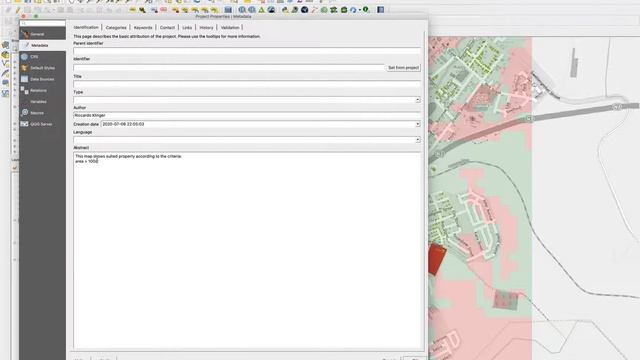Image resolution: width=640 pixels, height=360 pixels.
Task: Open the Default Styles section
Action: click(42, 68)
